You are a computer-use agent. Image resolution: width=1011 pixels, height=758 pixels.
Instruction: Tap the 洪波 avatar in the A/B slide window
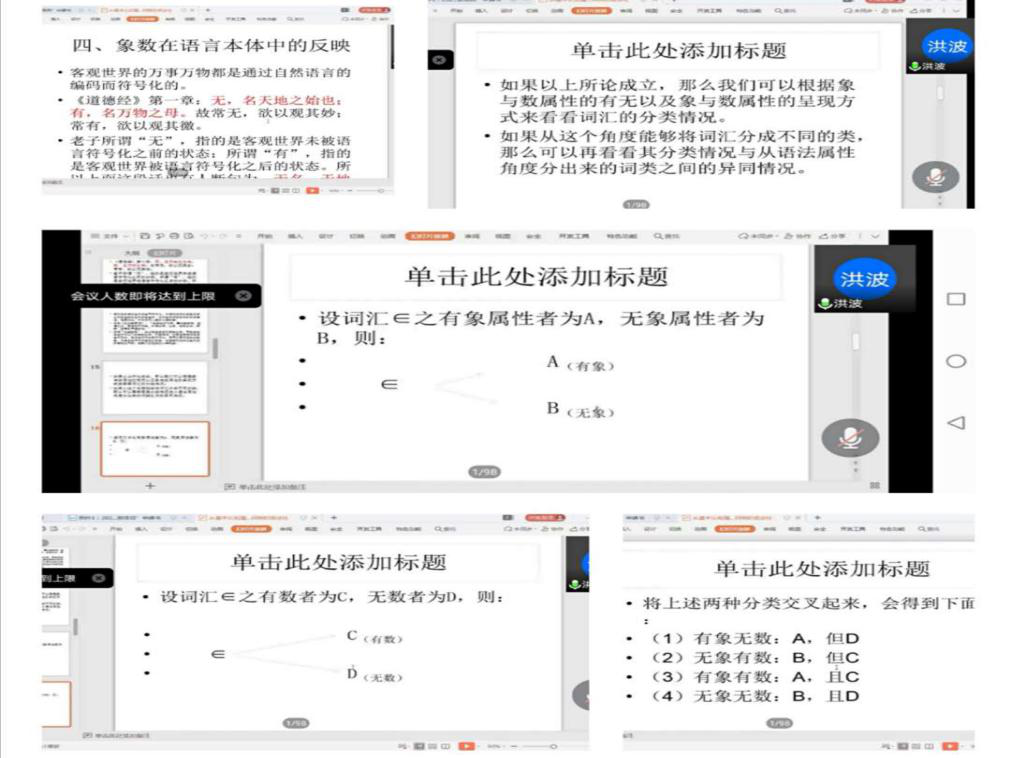coord(863,279)
